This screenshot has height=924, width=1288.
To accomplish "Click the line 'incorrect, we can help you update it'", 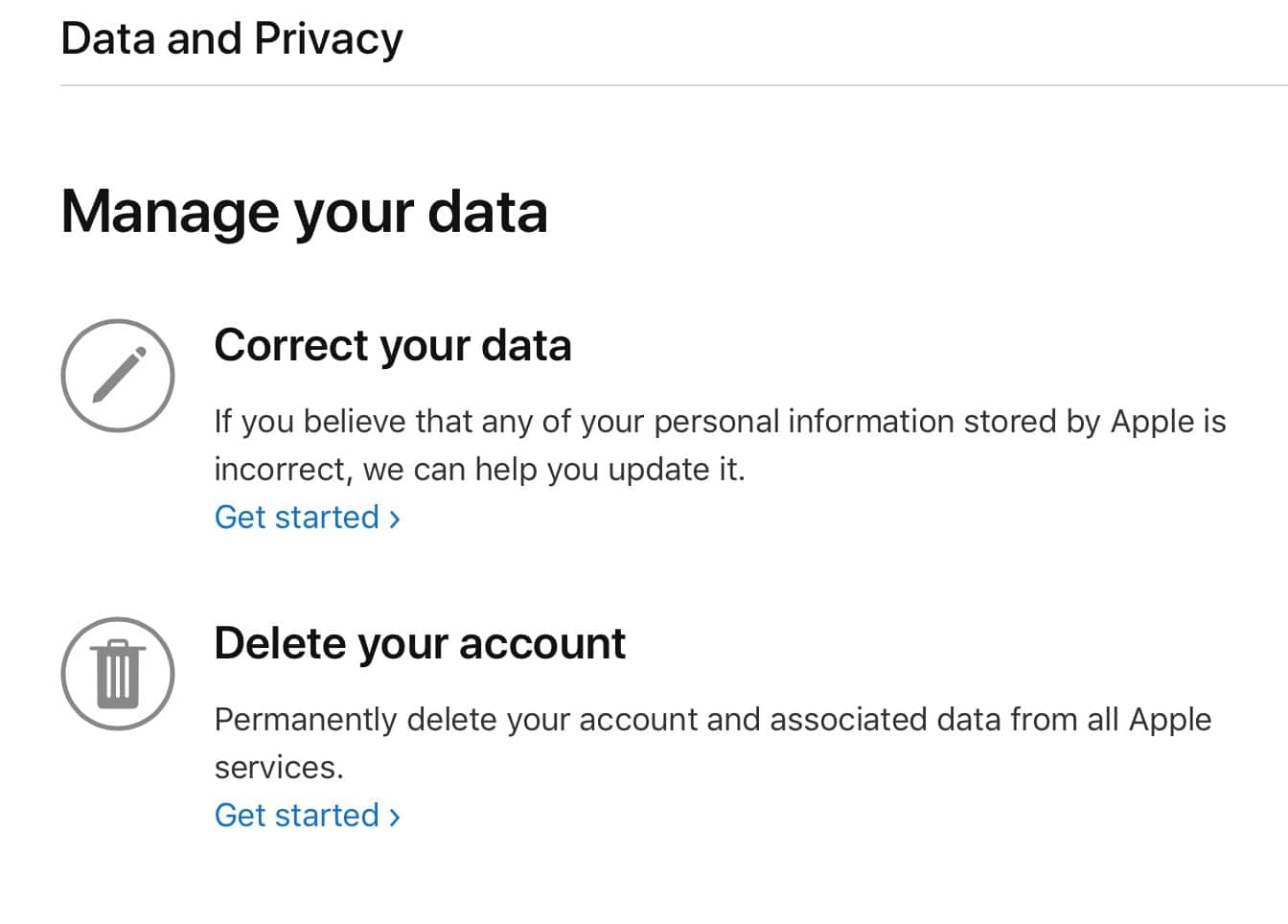I will (479, 470).
